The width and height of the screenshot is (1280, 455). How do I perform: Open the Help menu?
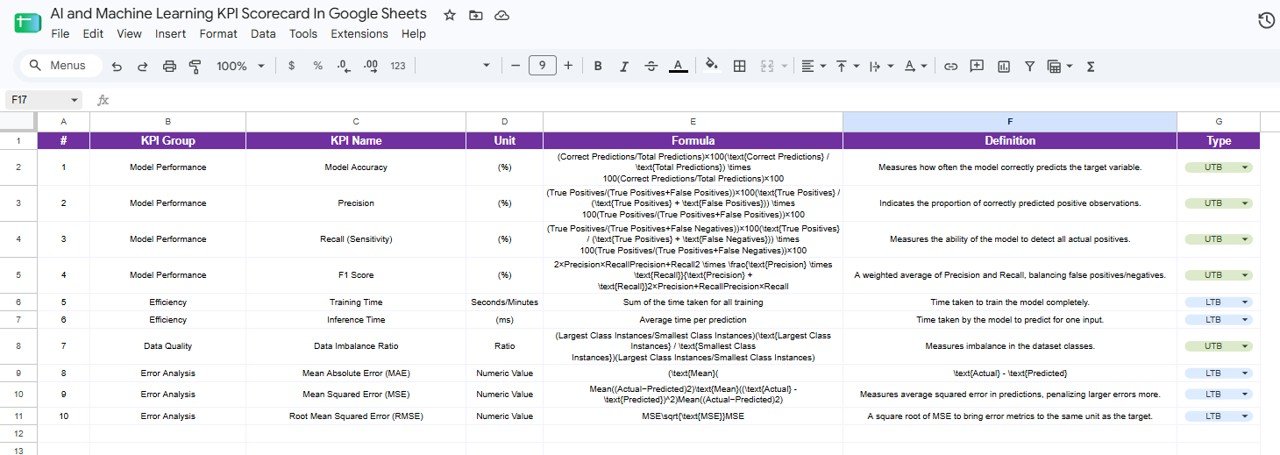[x=413, y=33]
